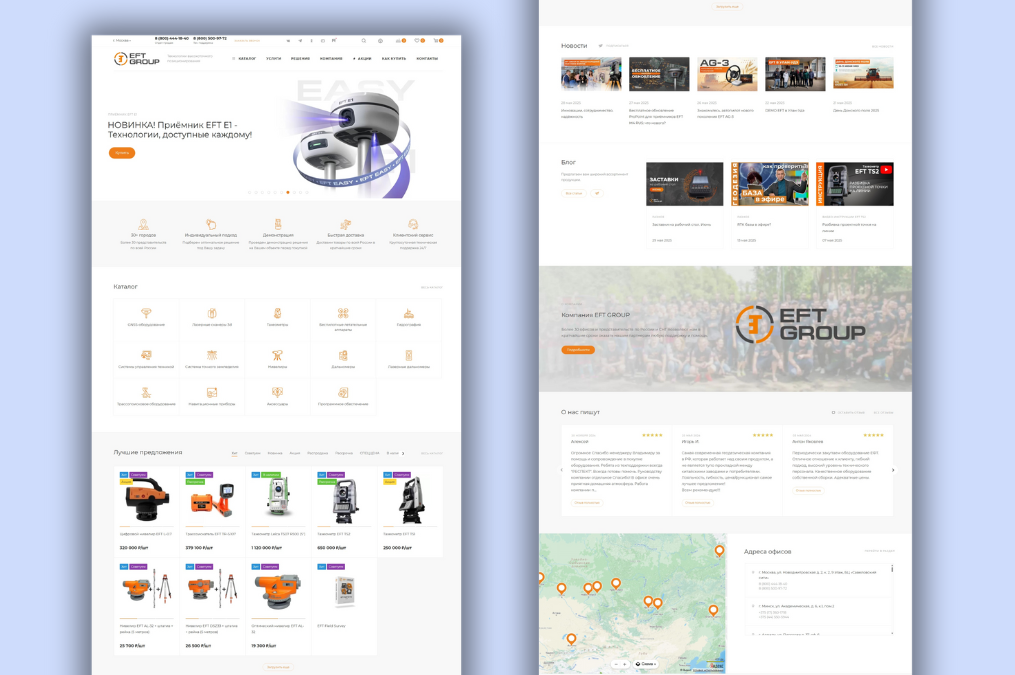
Task: Switch to the Хит tab in best offers
Action: 234,453
